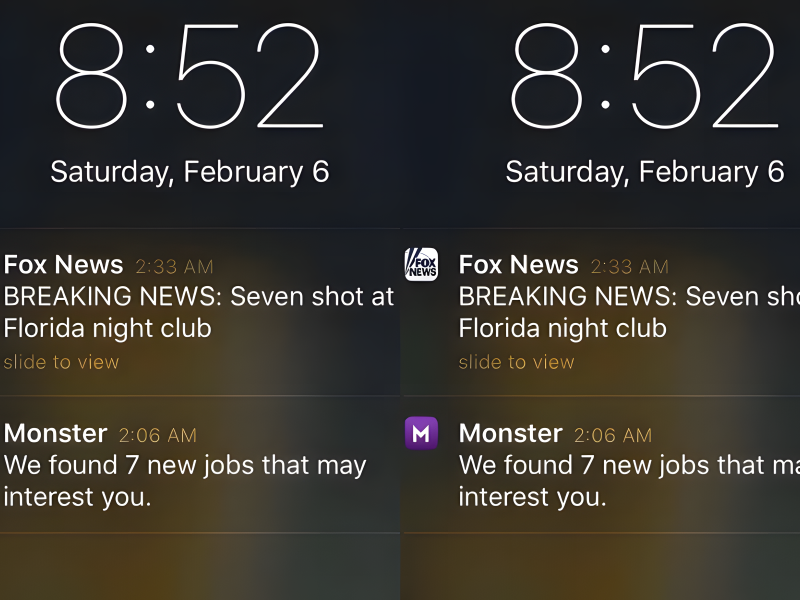Image resolution: width=800 pixels, height=600 pixels.
Task: Select the Monster title next to purple icon
Action: (x=510, y=433)
